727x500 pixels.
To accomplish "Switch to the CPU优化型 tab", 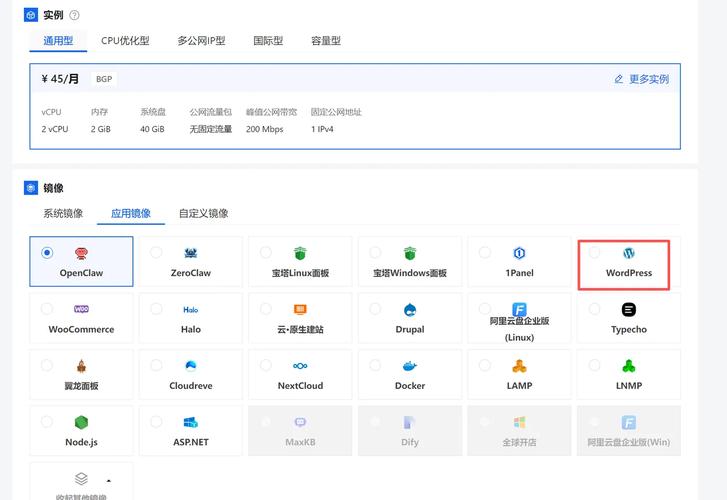I will 125,41.
